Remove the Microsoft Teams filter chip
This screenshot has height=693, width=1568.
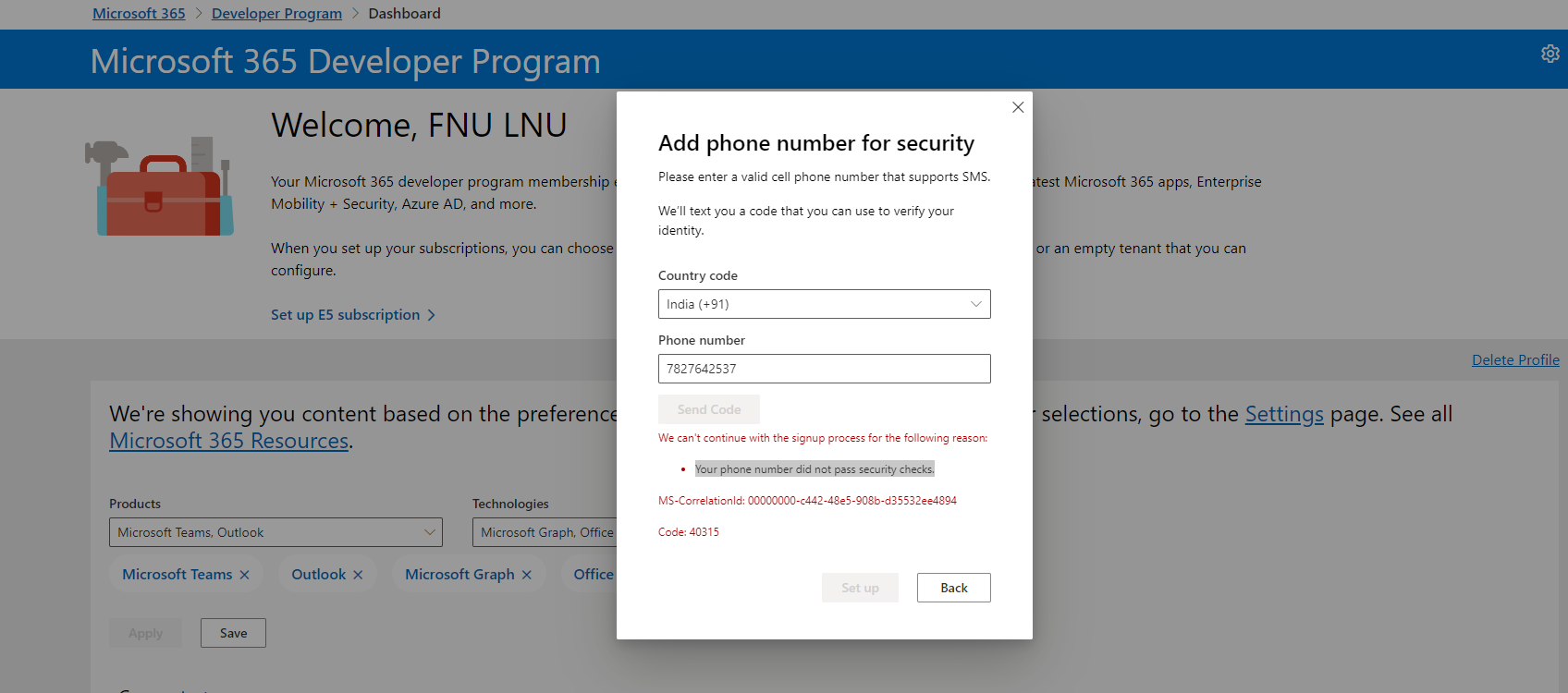click(245, 574)
